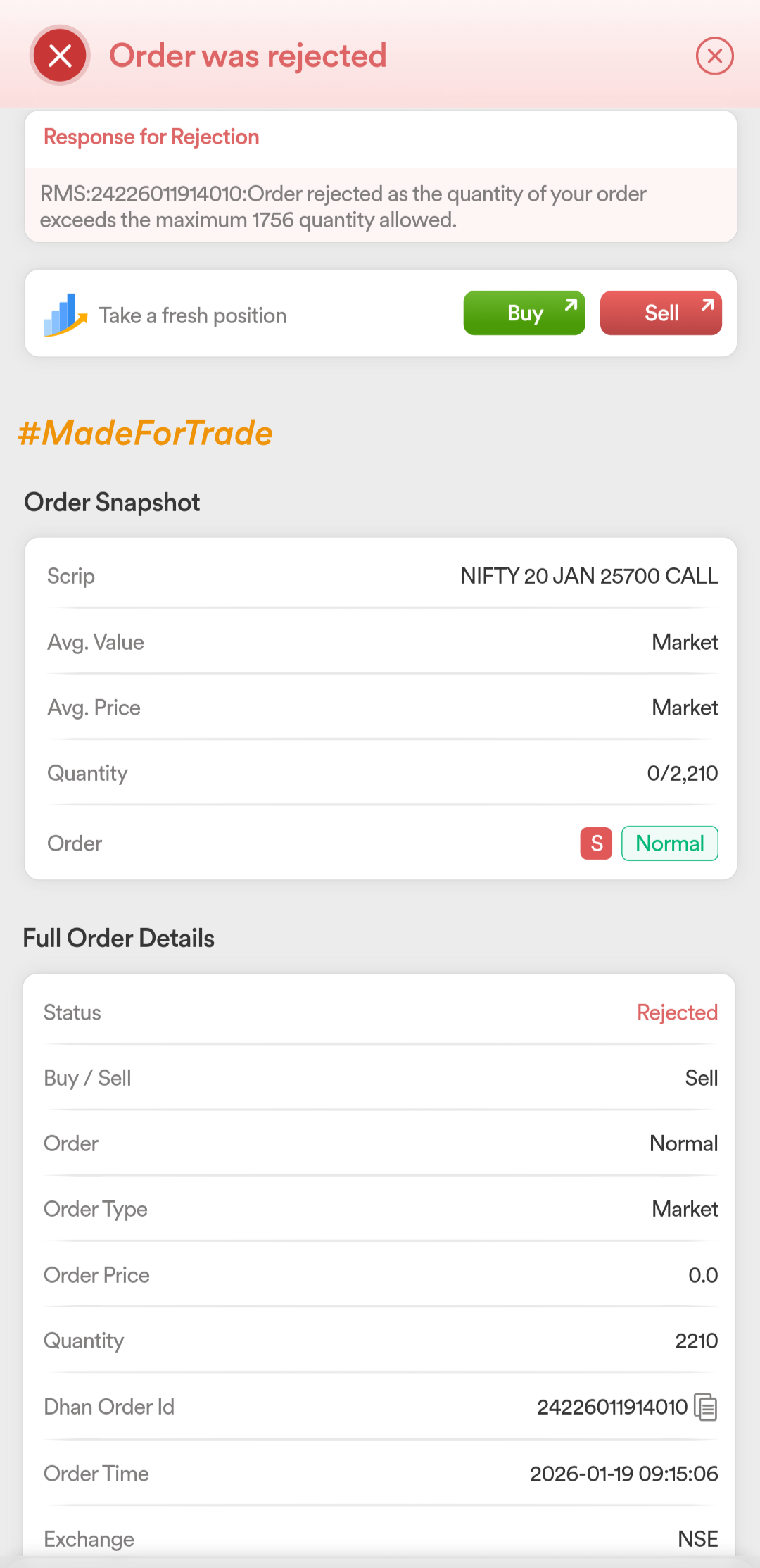Tap the Normal order tag
The image size is (760, 1568).
click(670, 843)
